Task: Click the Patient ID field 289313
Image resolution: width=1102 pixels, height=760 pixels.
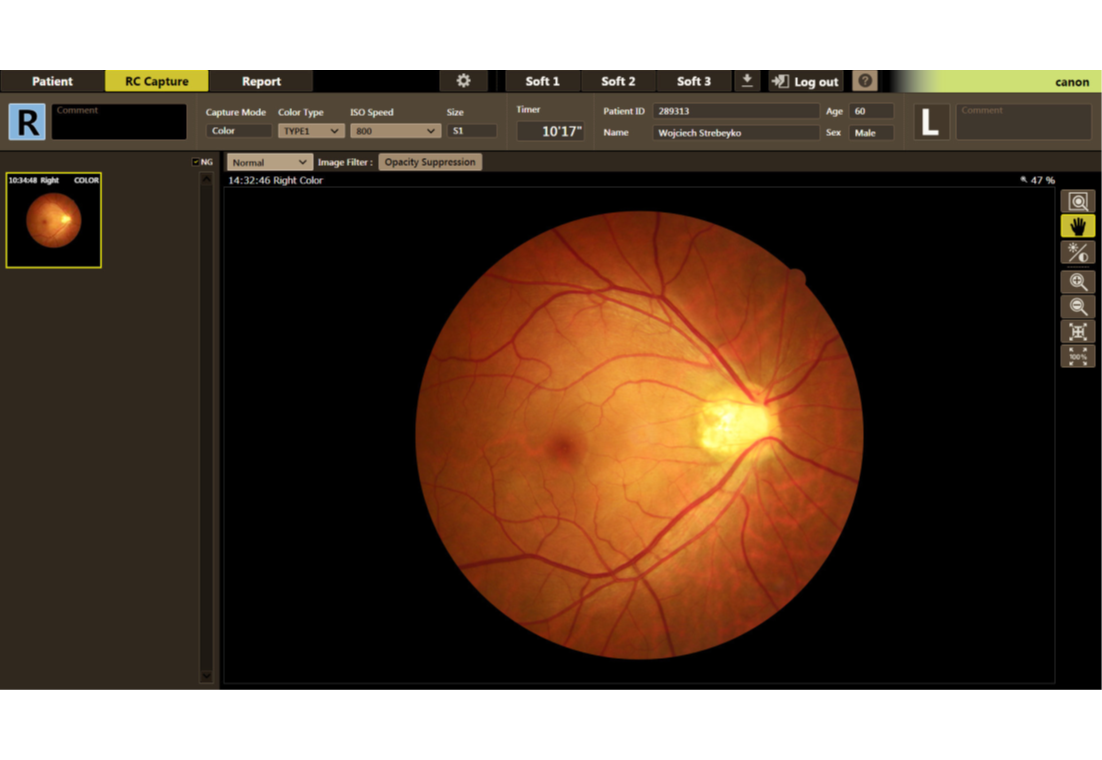Action: [736, 111]
